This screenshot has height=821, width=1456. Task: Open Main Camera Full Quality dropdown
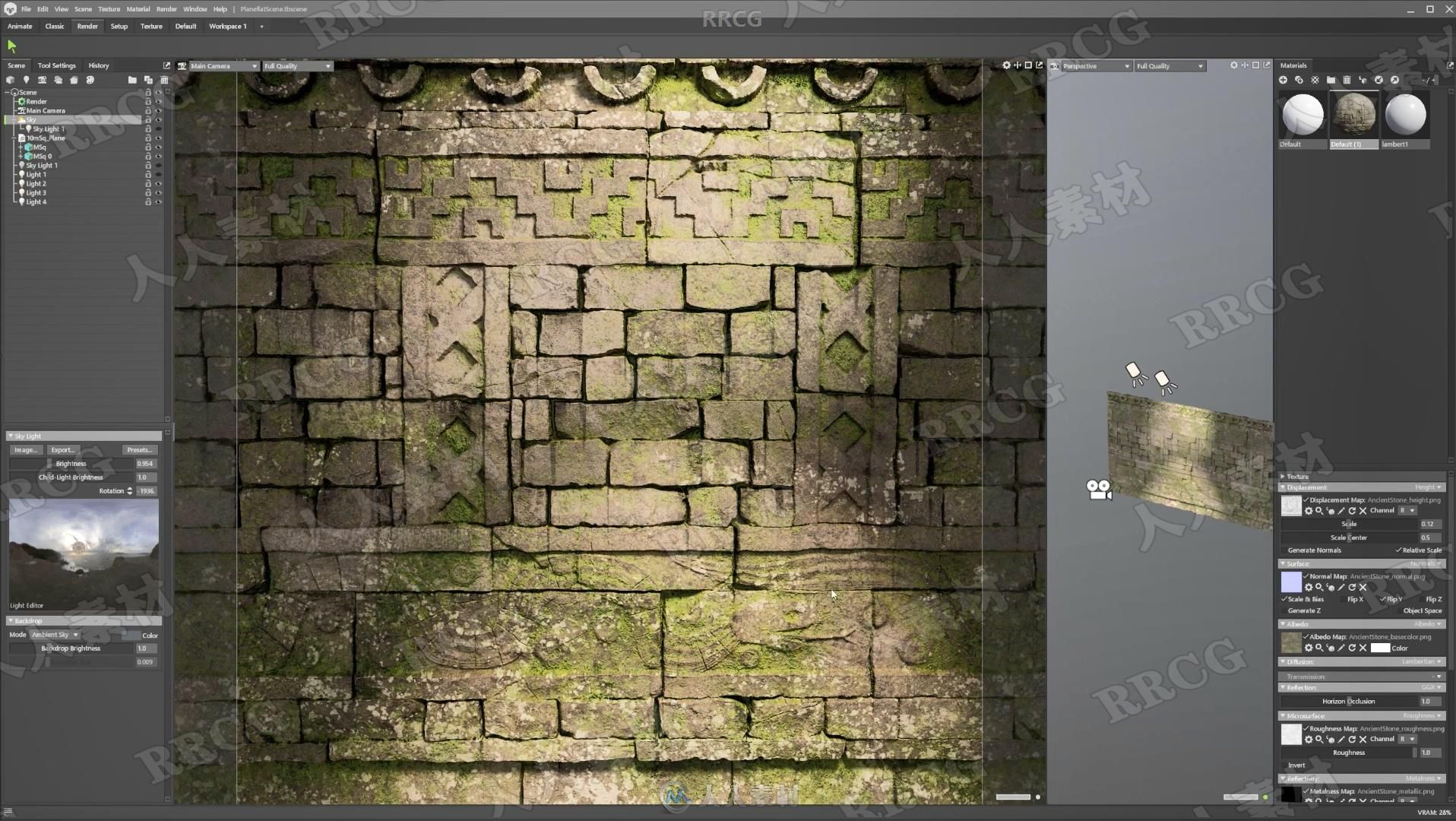297,66
